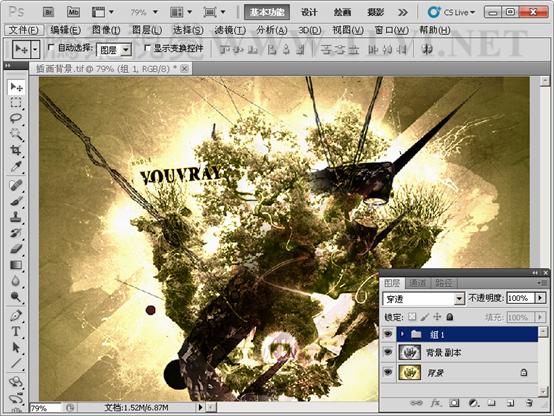The width and height of the screenshot is (554, 416).
Task: Open the tool preset picker arrow
Action: [x=35, y=49]
